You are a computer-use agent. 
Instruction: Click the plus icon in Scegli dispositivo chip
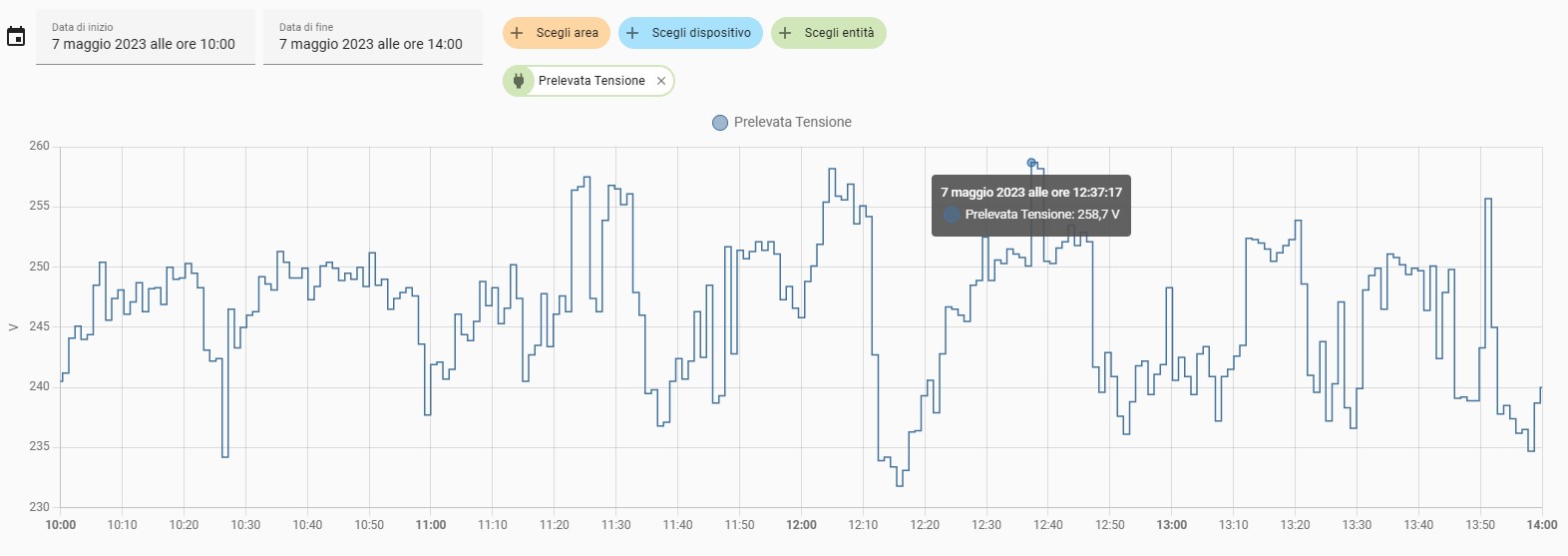click(x=632, y=33)
